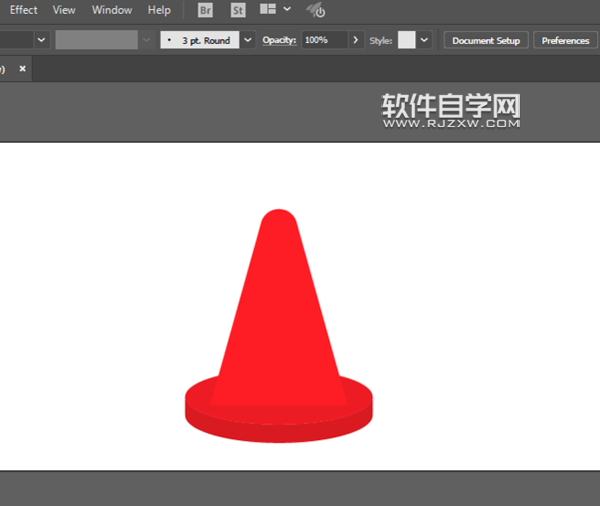Click the Opacity label link

pyautogui.click(x=279, y=40)
